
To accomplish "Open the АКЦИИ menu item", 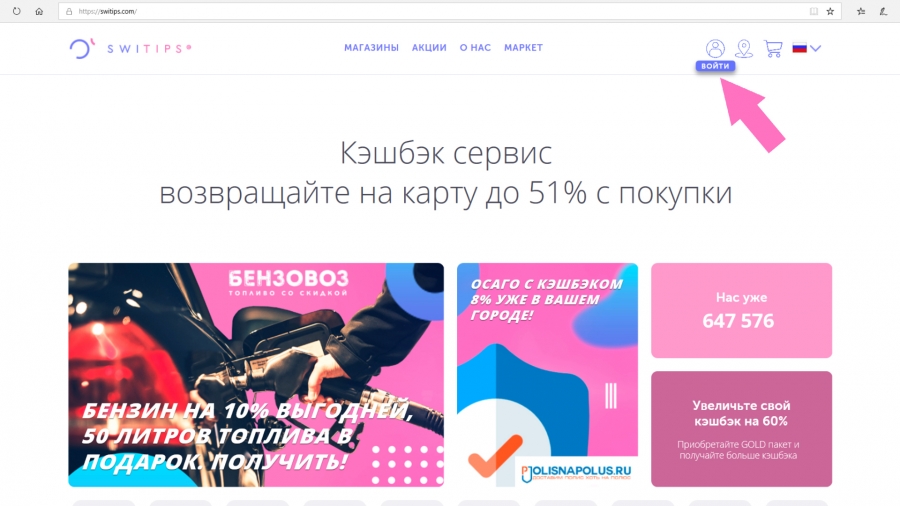I will (429, 48).
